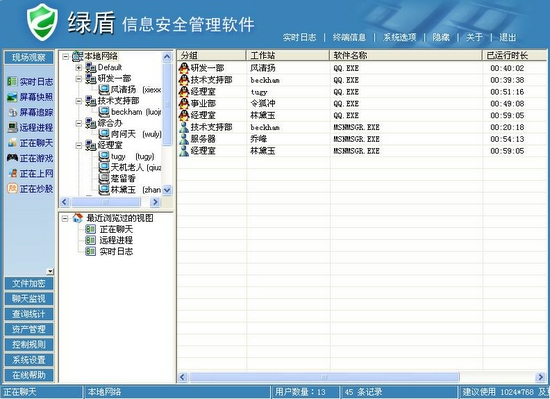Collapse the 研发一部 tree node

(x=79, y=79)
